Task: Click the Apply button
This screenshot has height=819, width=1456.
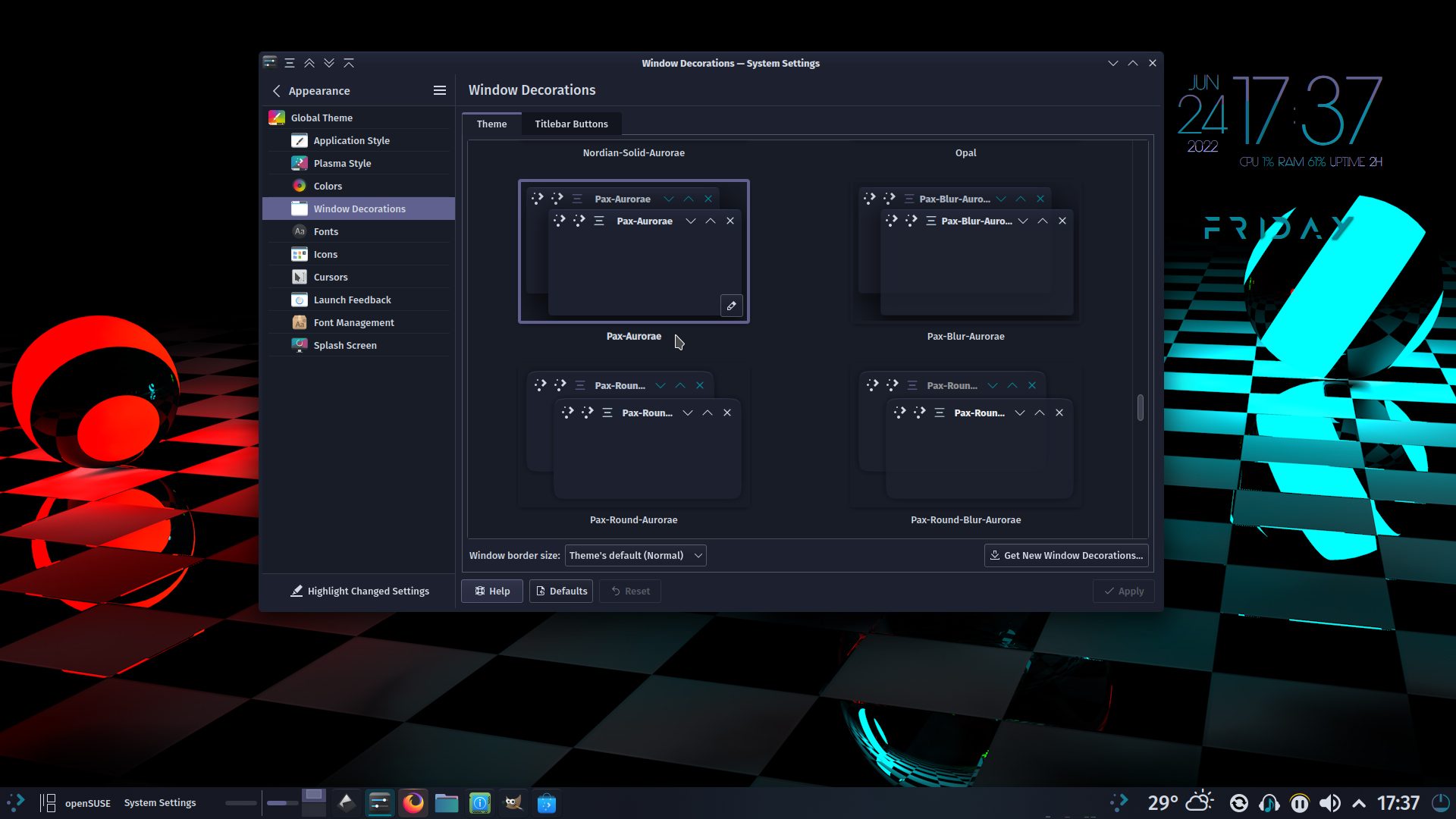Action: (x=1124, y=591)
